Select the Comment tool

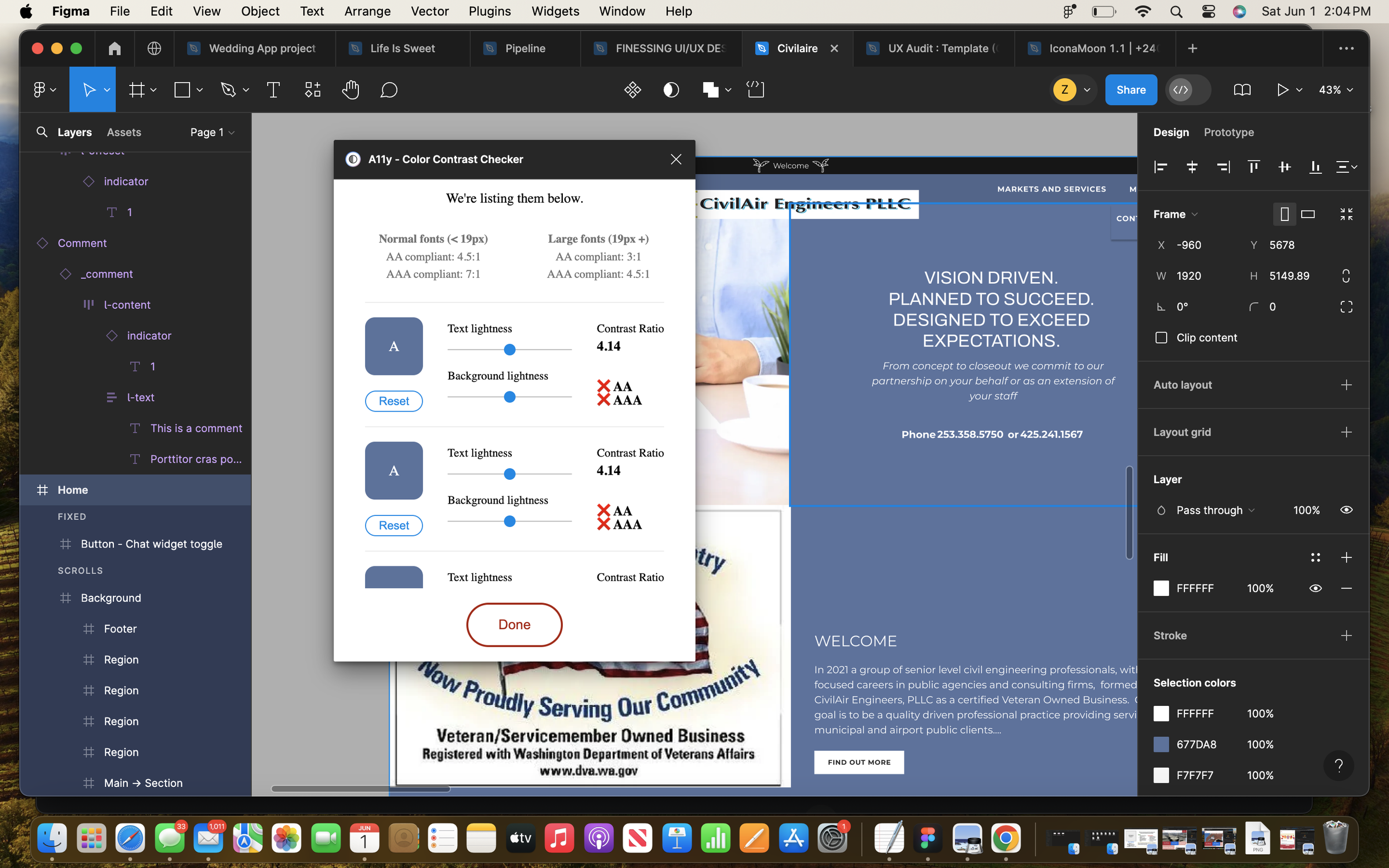point(389,89)
